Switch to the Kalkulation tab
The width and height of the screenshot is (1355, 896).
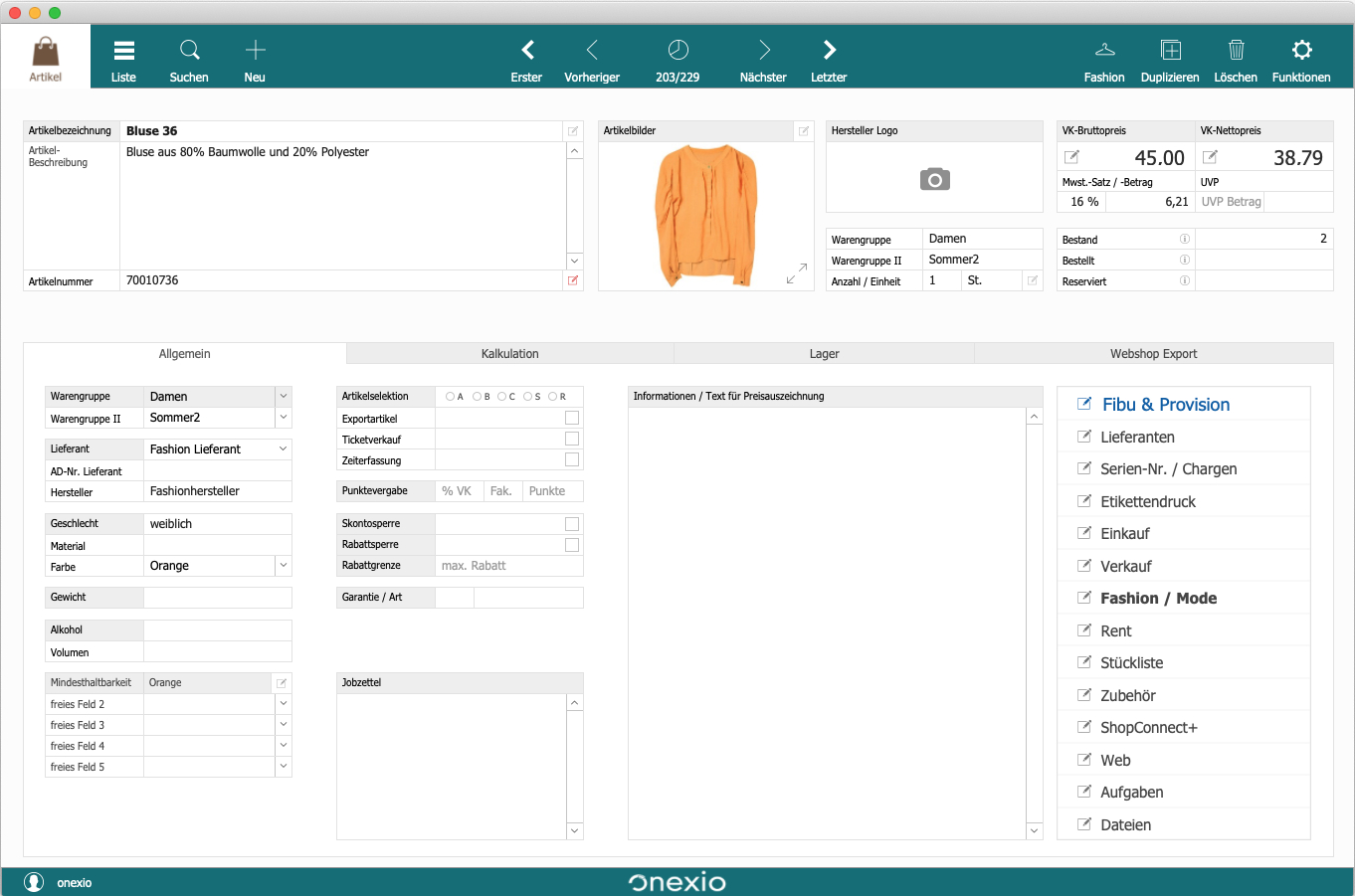pyautogui.click(x=510, y=354)
